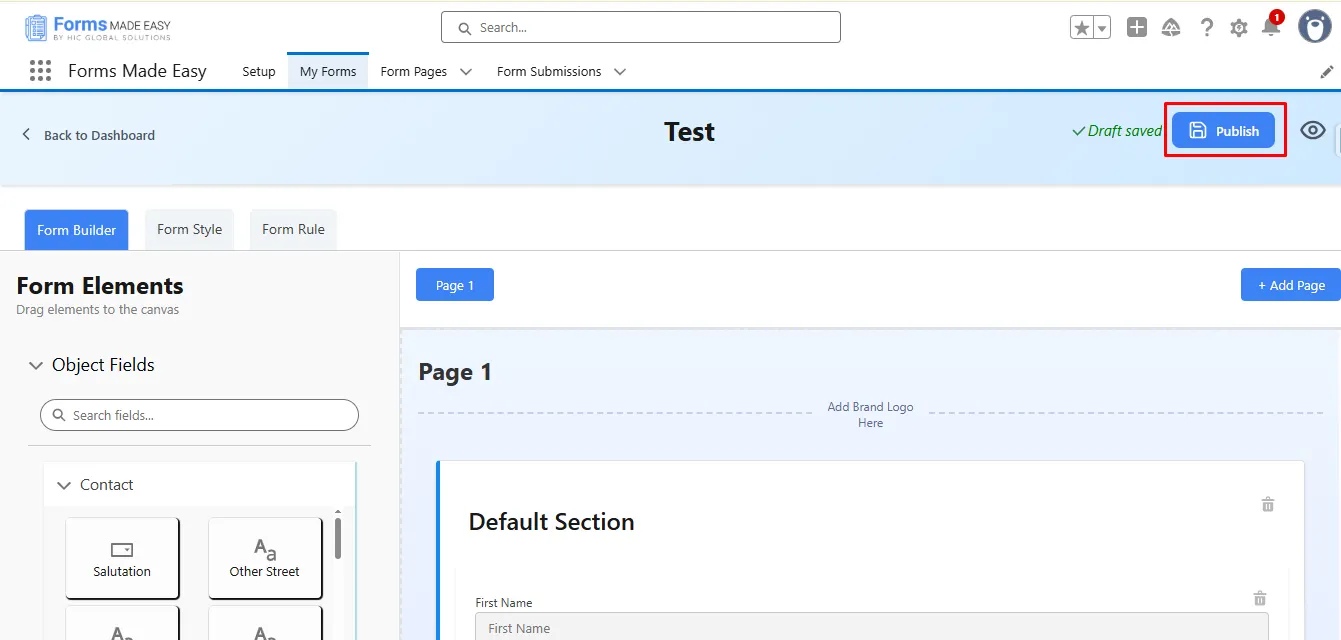1341x640 pixels.
Task: Delete the Default Section with trash icon
Action: (x=1268, y=505)
